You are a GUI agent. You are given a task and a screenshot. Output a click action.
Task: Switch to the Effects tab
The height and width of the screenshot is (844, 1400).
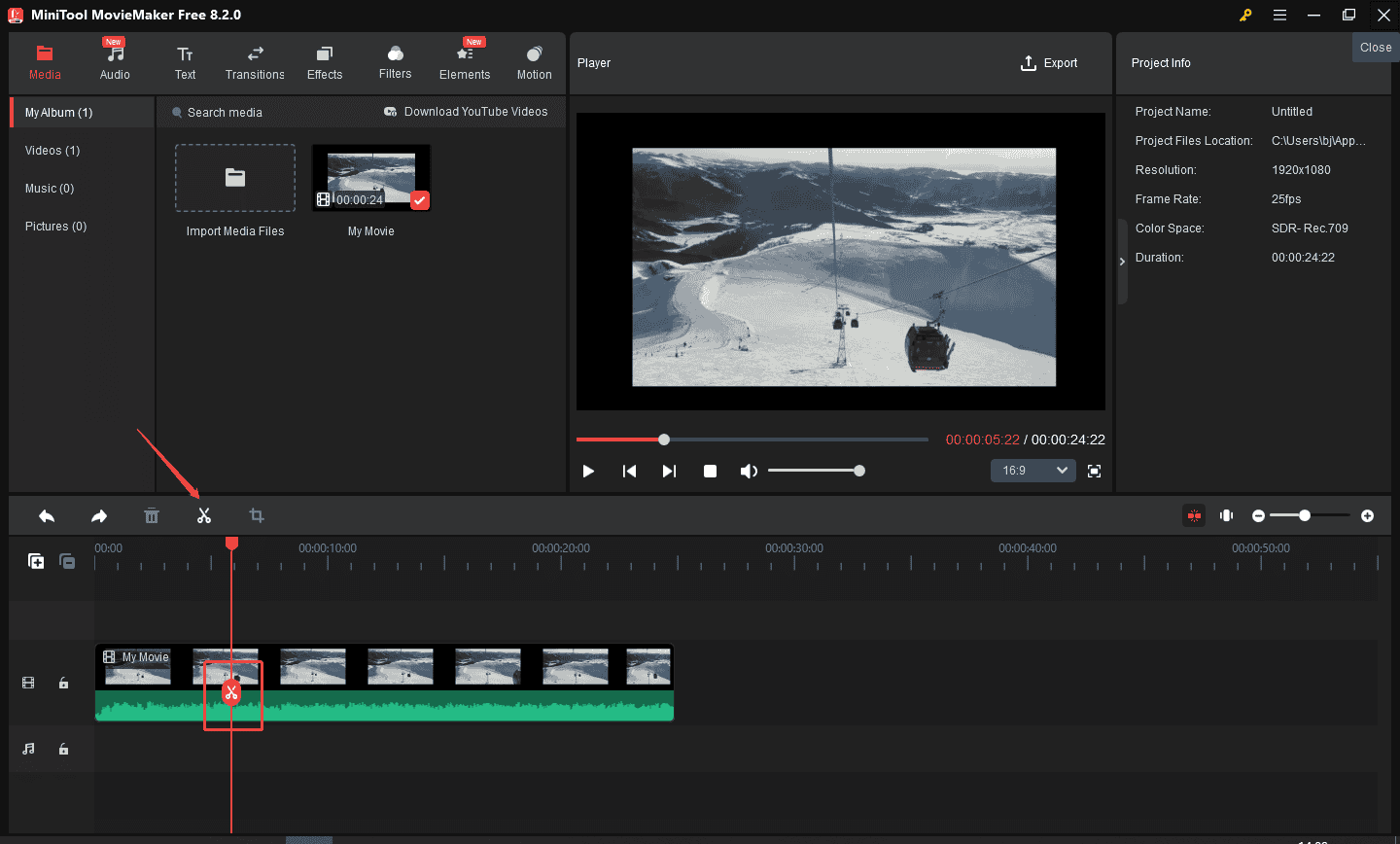pyautogui.click(x=325, y=63)
